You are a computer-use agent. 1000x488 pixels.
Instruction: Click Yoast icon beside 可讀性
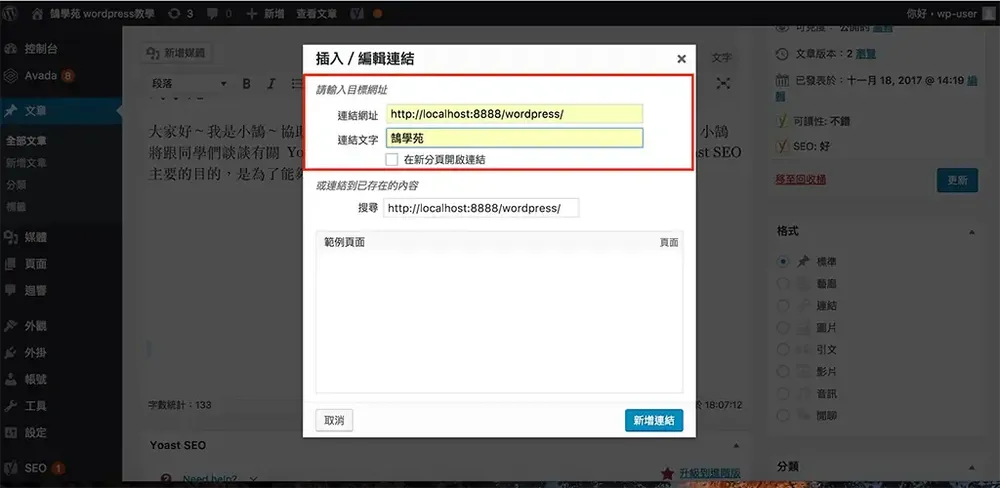pos(782,121)
